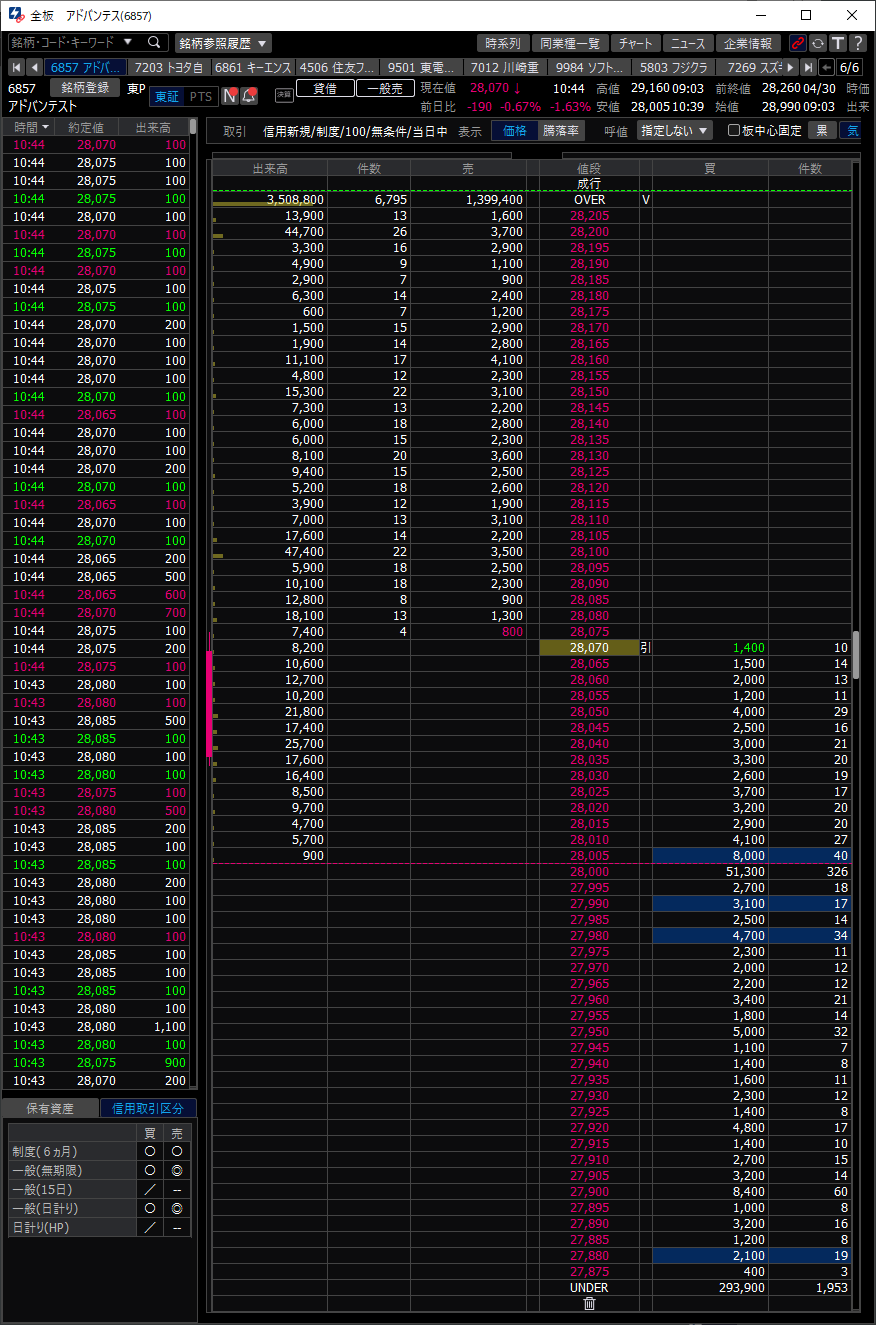Screen dimensions: 876x1325
Task: Click the alert bell icon
Action: [x=249, y=96]
